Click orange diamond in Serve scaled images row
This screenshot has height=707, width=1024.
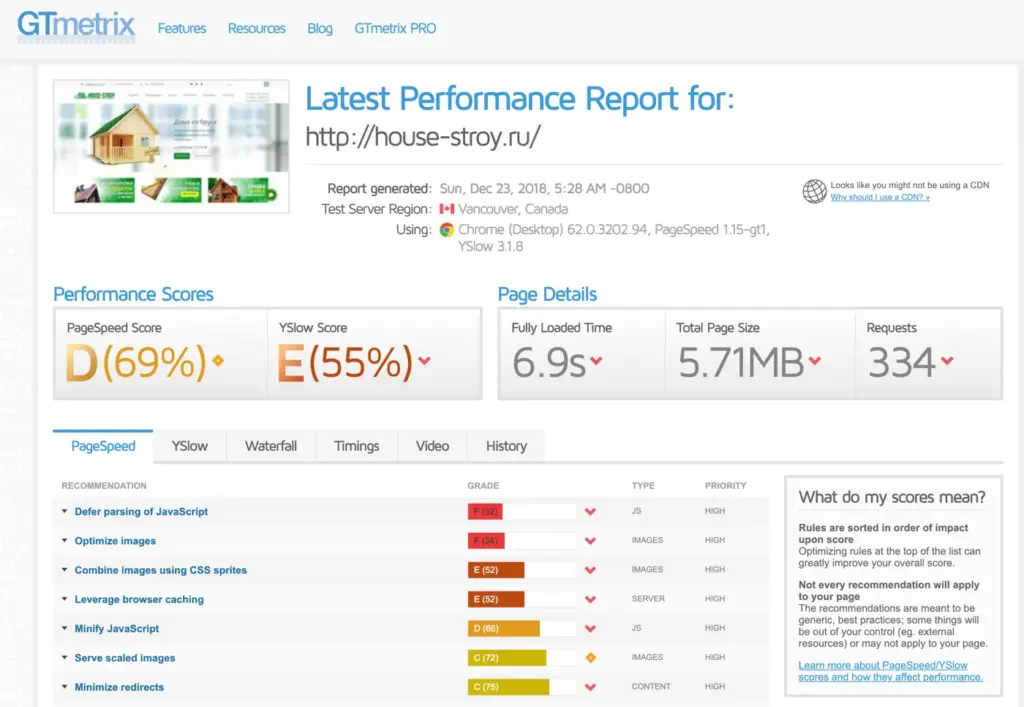tap(590, 657)
